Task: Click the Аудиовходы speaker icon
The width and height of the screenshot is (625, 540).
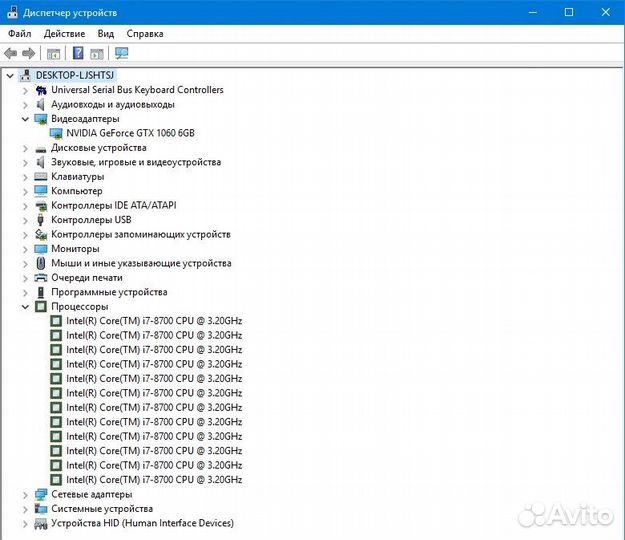Action: (x=40, y=104)
